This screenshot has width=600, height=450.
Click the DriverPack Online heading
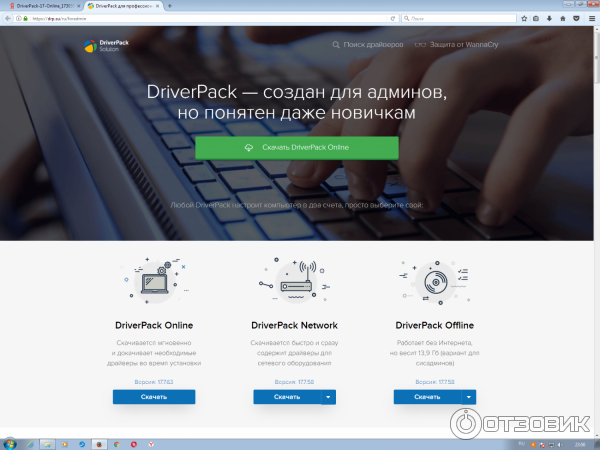pos(154,326)
